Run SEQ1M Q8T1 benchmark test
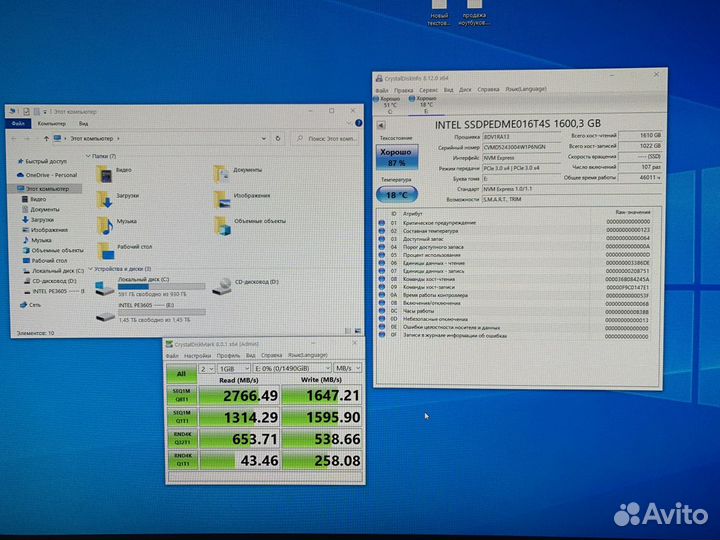Screen dimensions: 720x540 pos(182,395)
